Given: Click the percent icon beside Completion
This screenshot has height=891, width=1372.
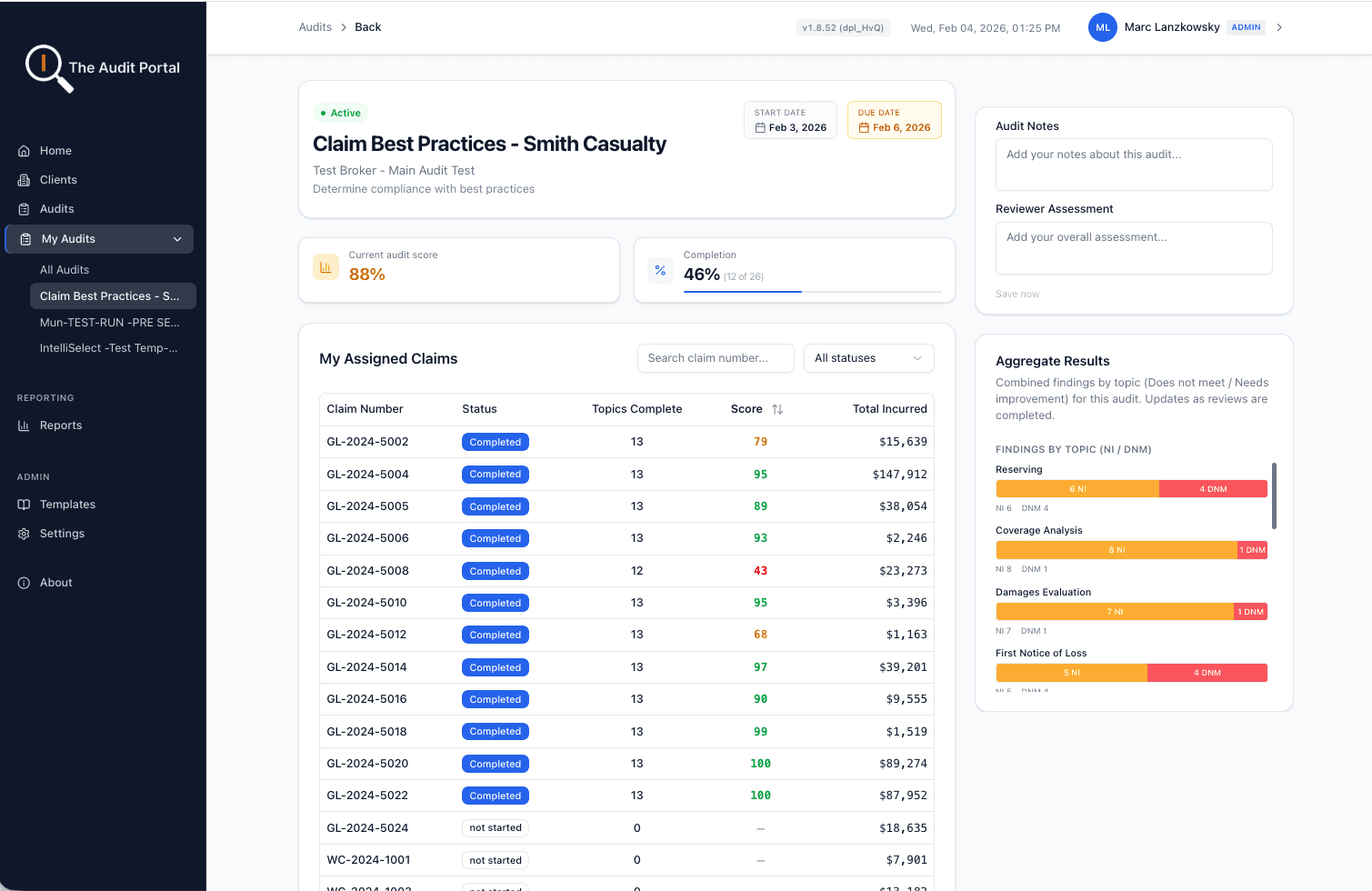Looking at the screenshot, I should [x=660, y=269].
